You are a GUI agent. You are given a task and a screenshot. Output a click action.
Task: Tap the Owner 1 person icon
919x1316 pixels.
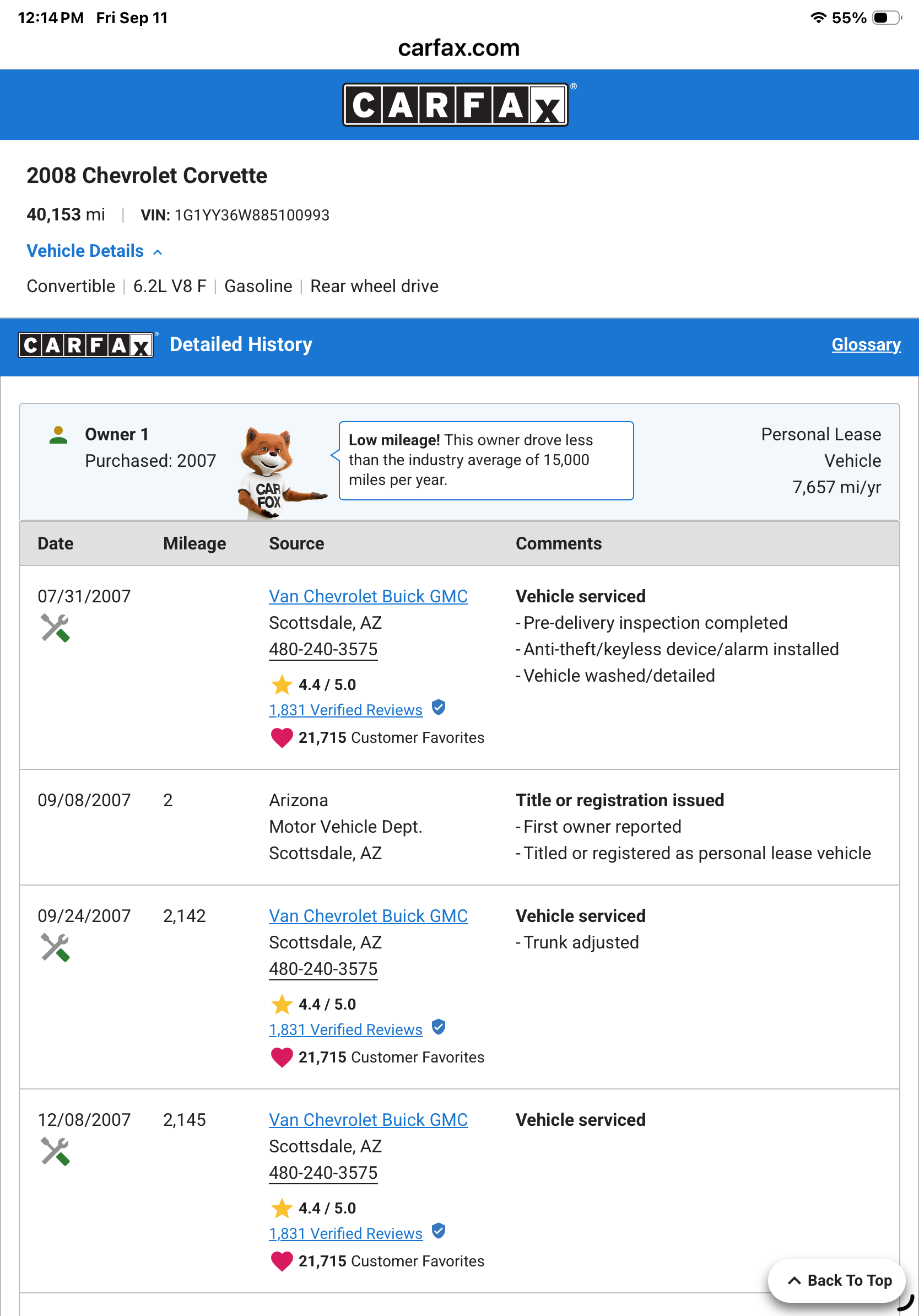coord(58,434)
